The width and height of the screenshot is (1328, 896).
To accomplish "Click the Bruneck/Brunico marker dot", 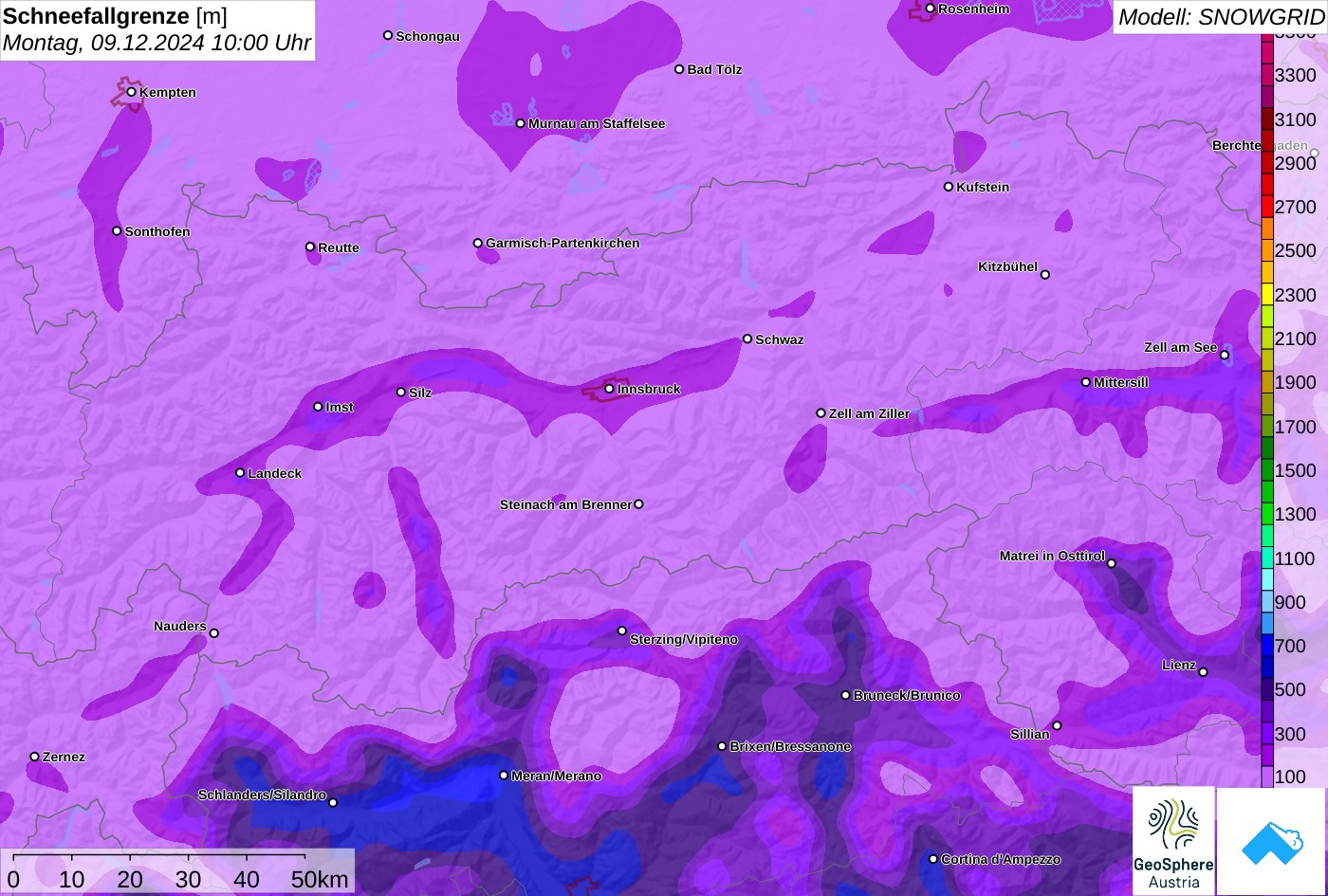I will 846,695.
